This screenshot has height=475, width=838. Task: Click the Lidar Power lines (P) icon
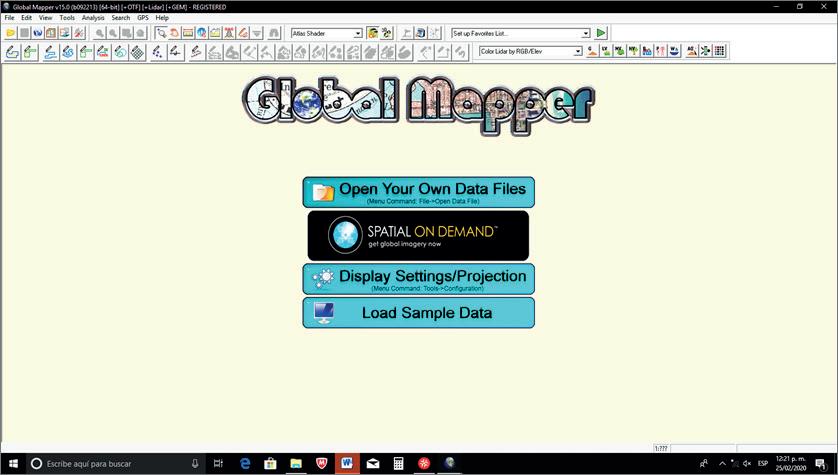(x=661, y=51)
